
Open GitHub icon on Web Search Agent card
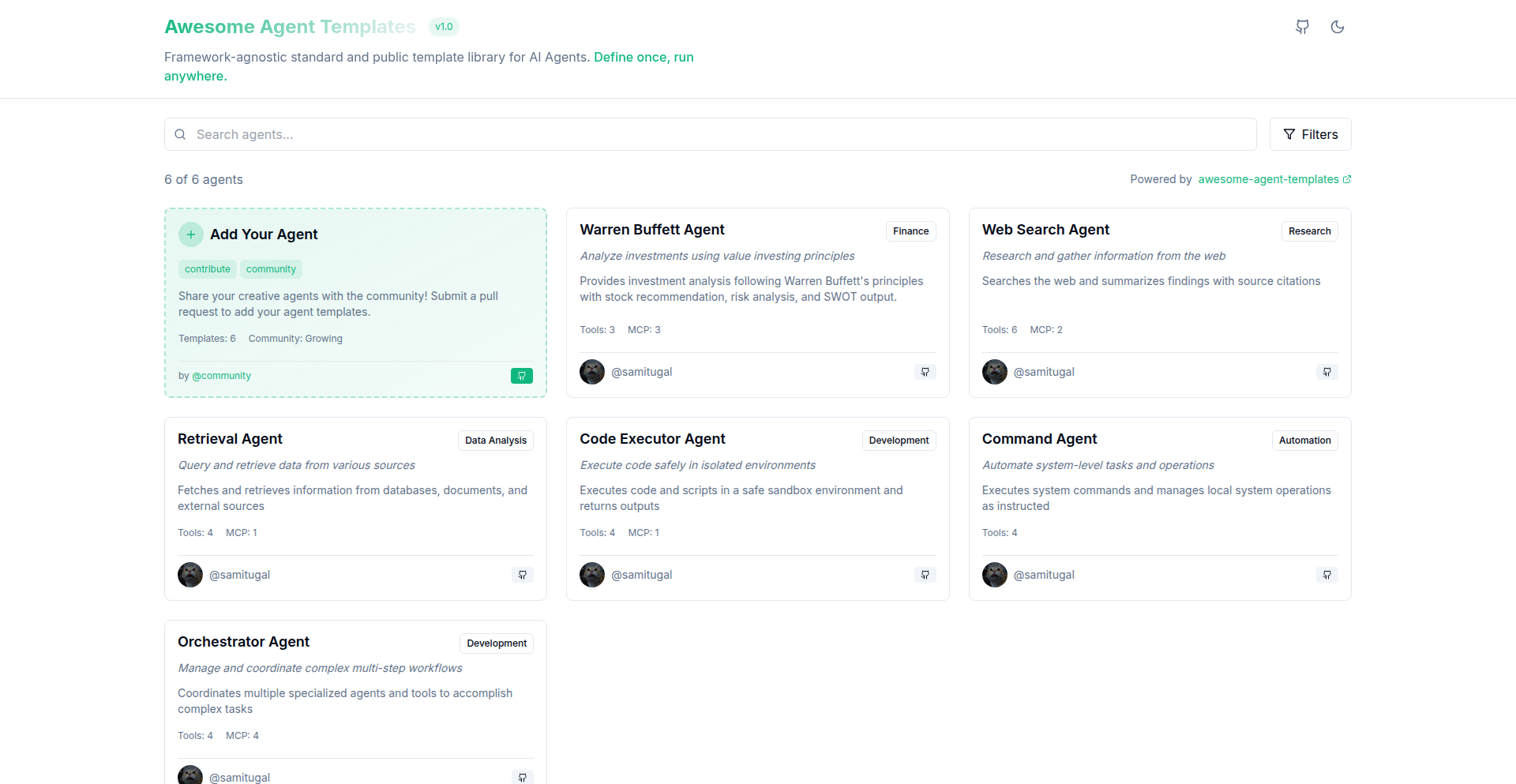click(1326, 372)
